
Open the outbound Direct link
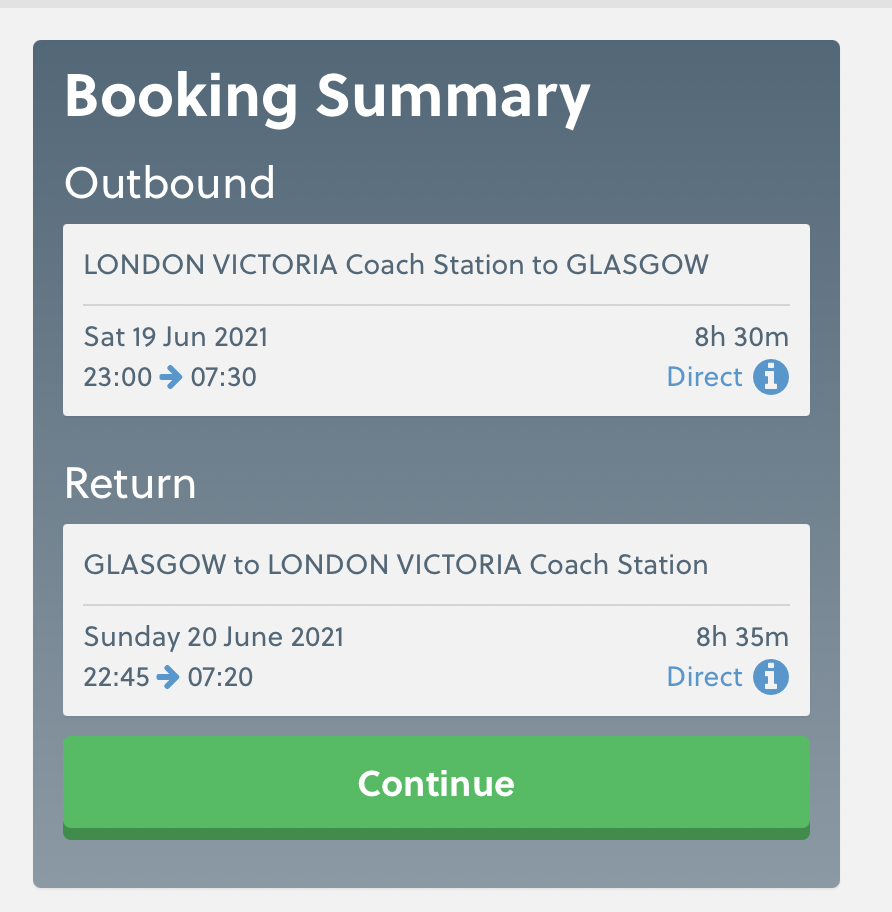click(704, 377)
